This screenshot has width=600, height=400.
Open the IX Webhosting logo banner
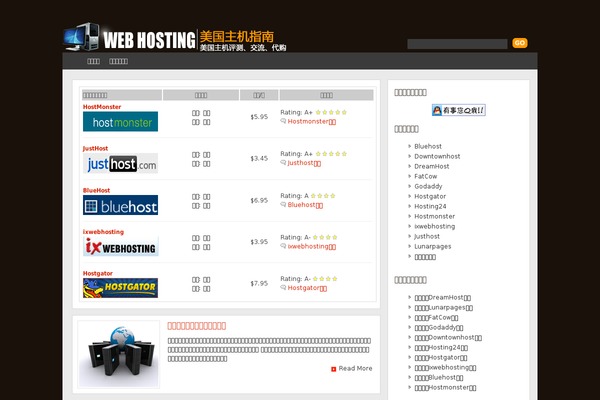121,247
